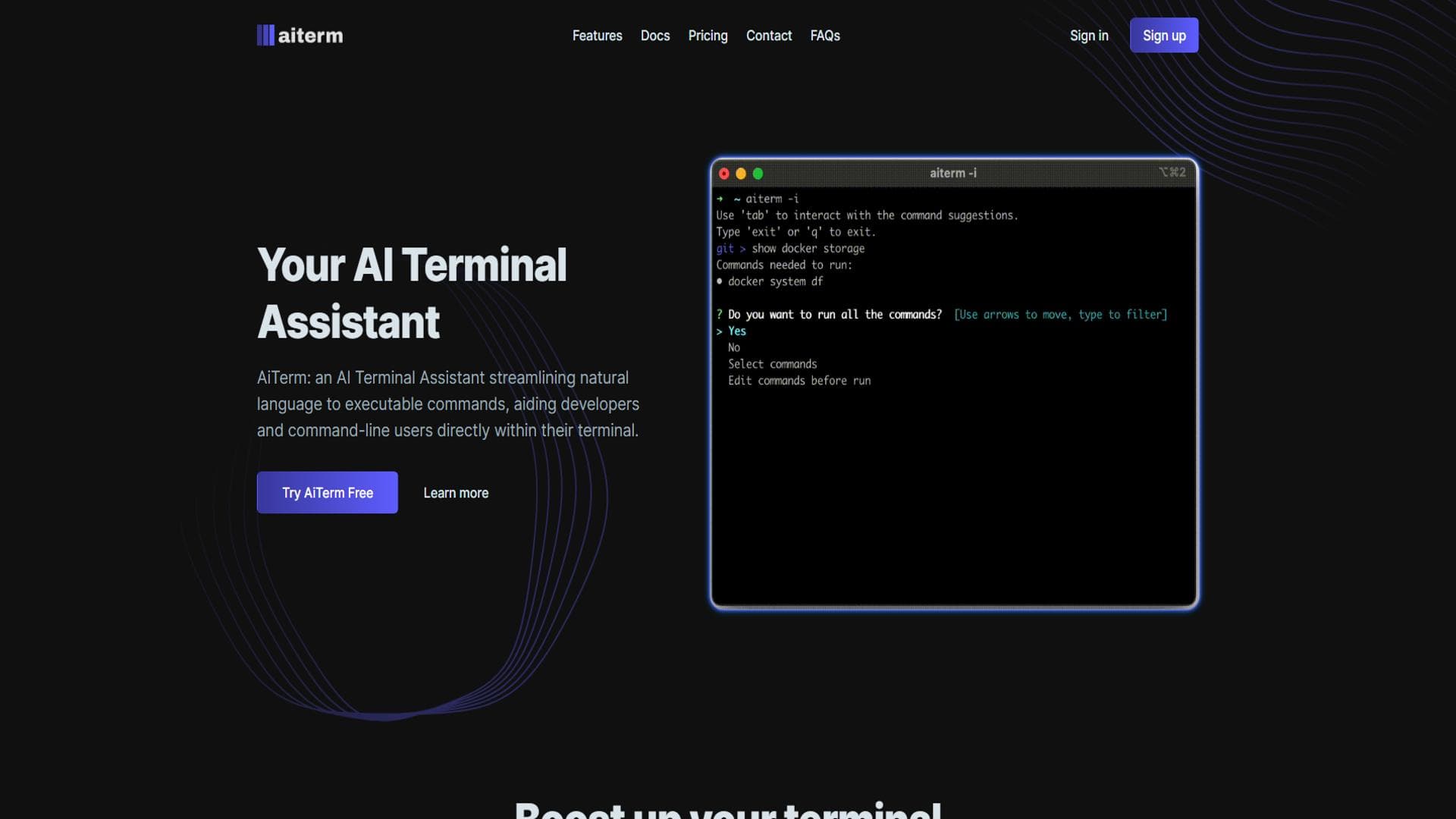
Task: Click the yellow minimize dot in terminal
Action: pos(741,174)
